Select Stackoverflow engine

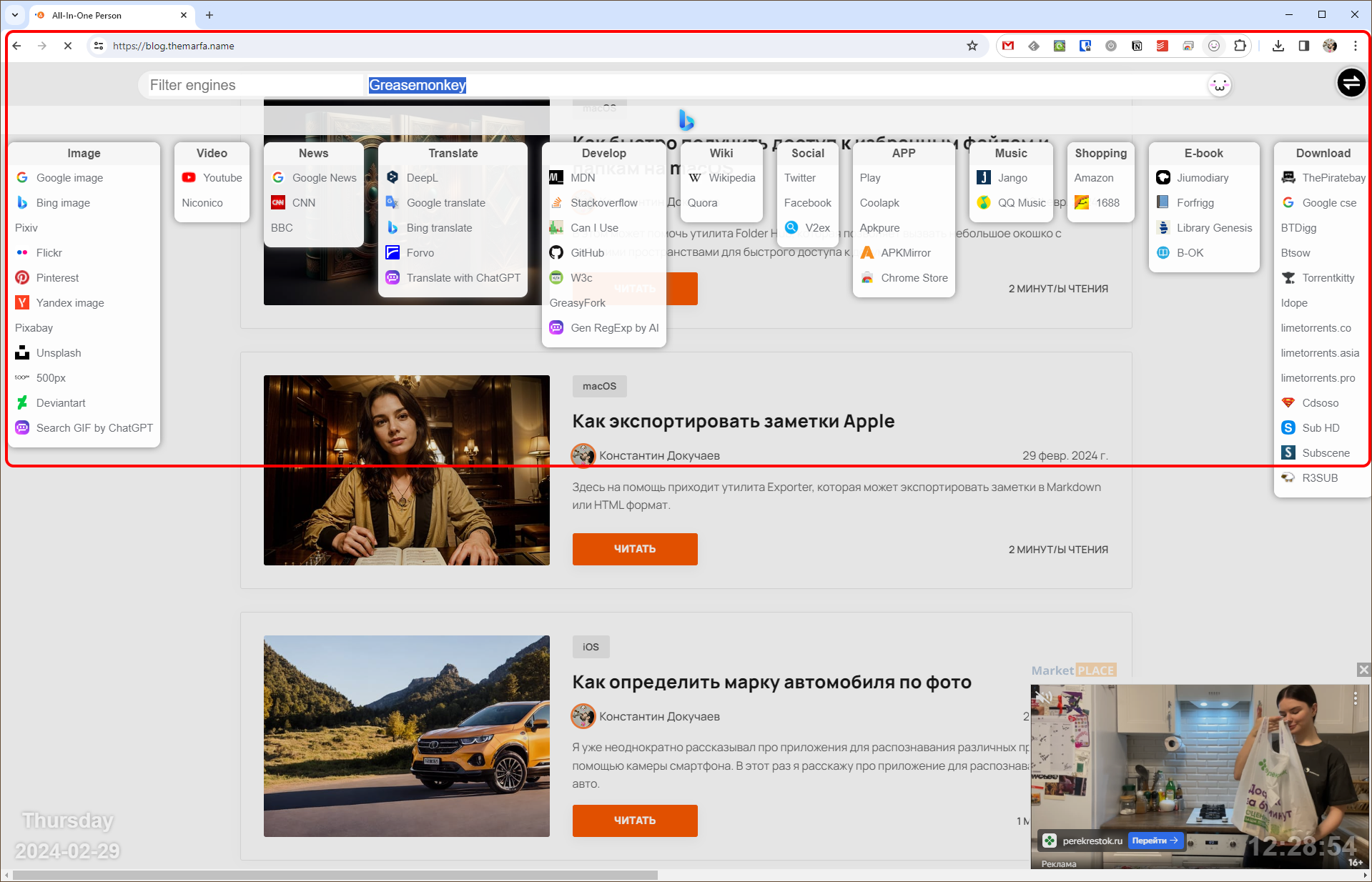point(604,203)
